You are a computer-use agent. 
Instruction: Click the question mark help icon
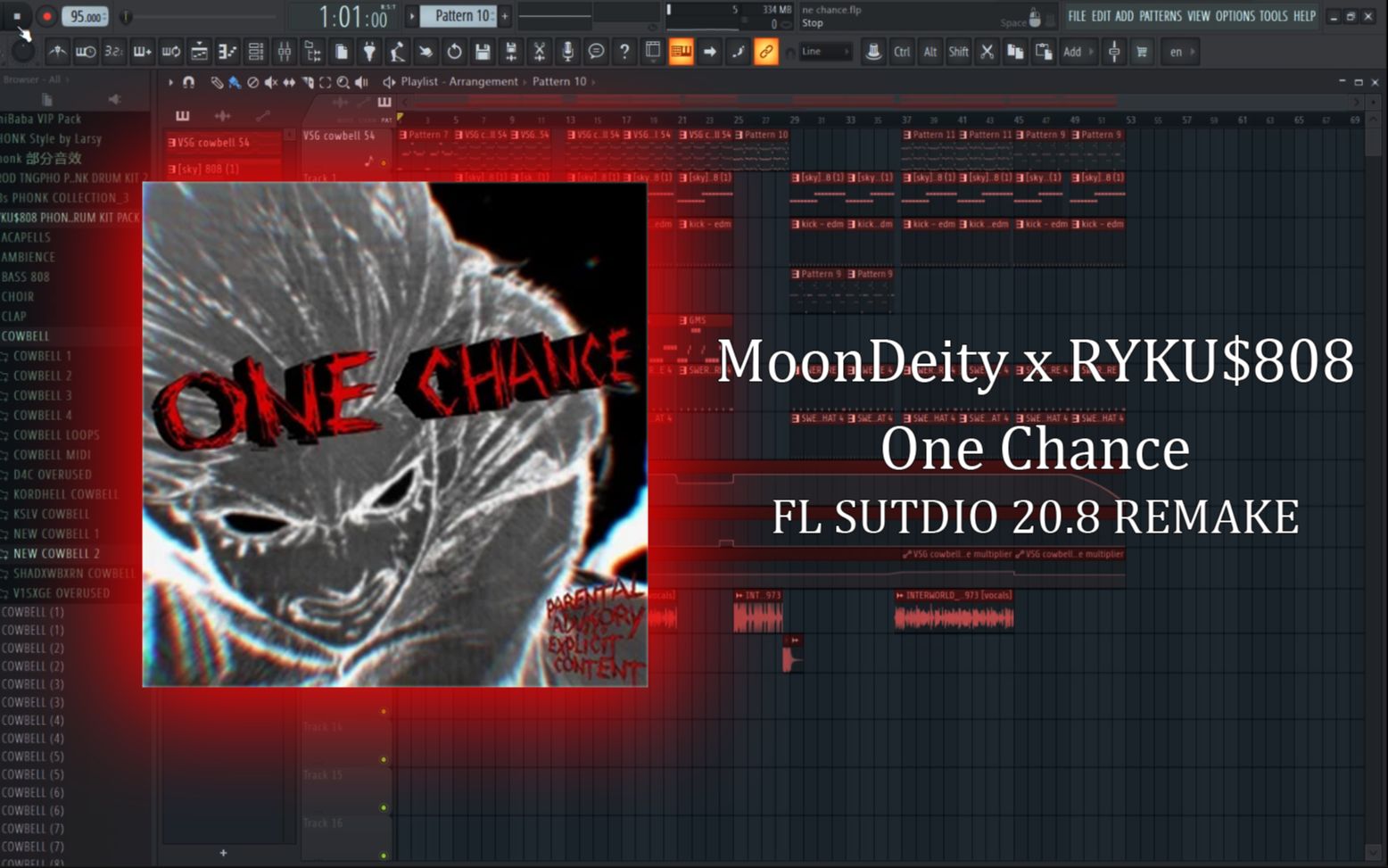[624, 52]
